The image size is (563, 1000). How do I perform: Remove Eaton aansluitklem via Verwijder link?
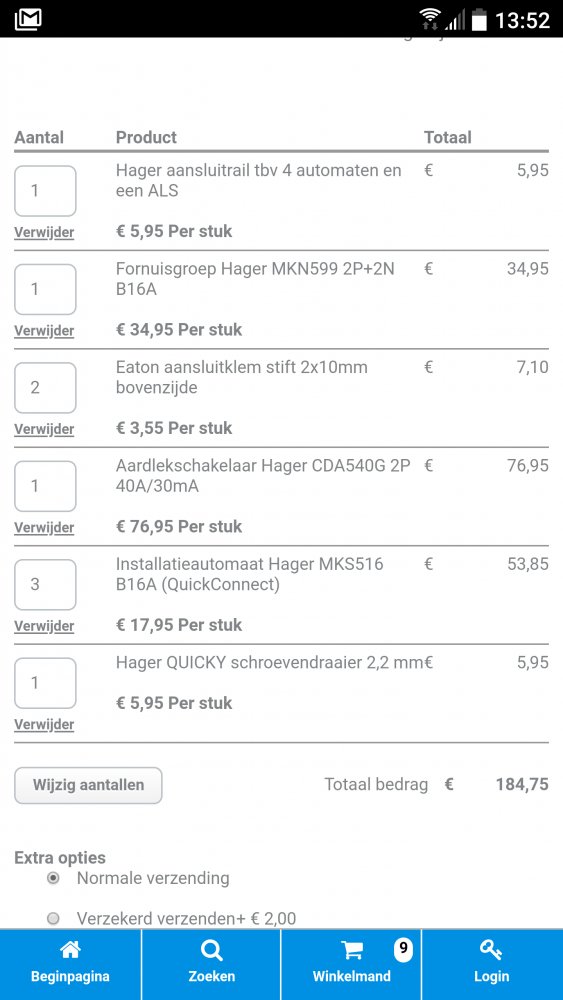44,429
